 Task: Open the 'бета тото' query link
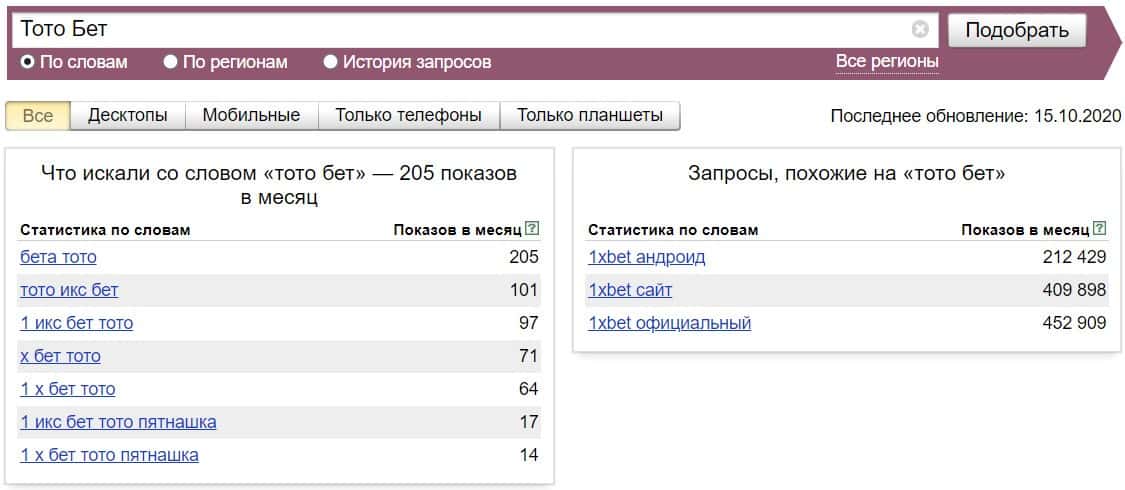[x=58, y=257]
